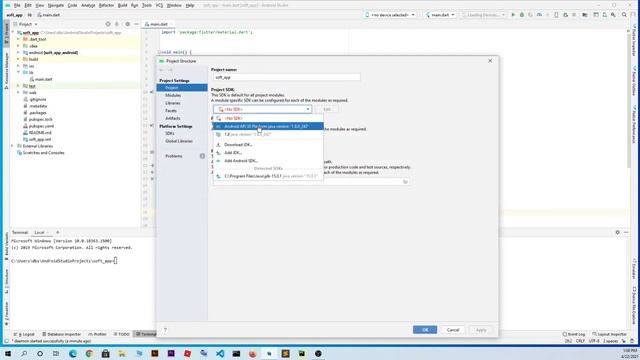Open the Tools menu

click(x=147, y=5)
